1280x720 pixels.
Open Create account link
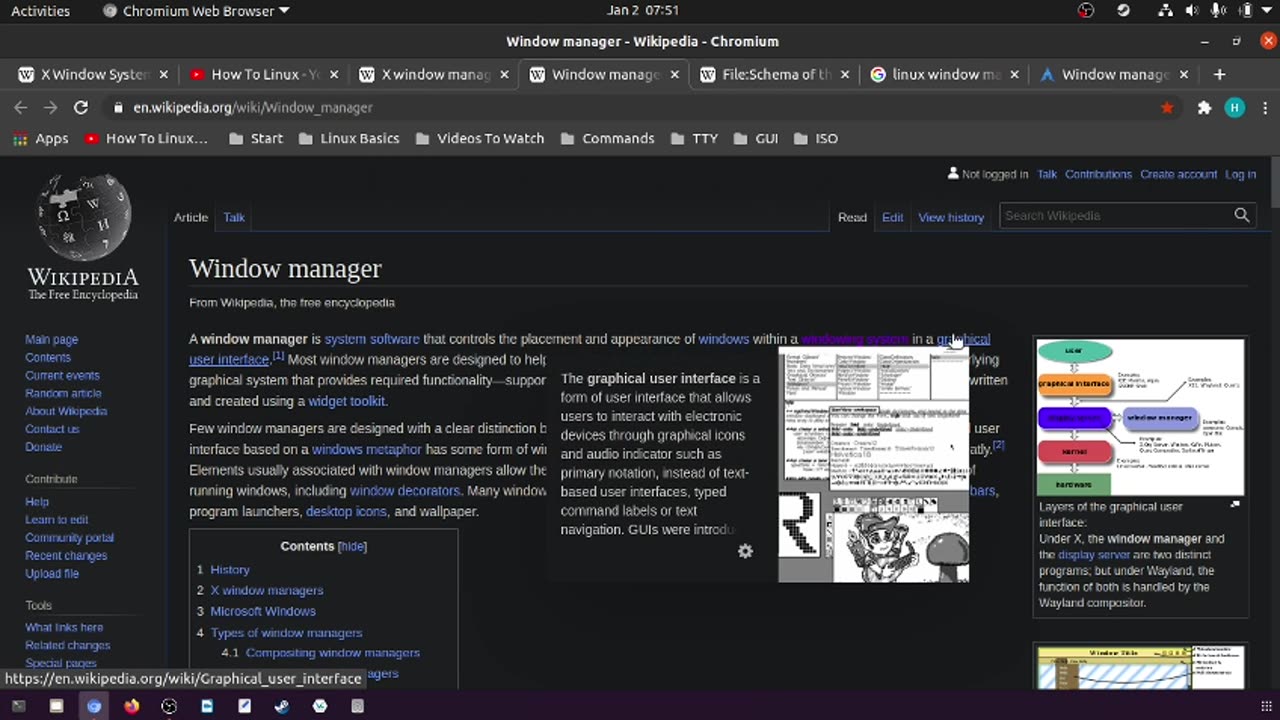(x=1178, y=174)
